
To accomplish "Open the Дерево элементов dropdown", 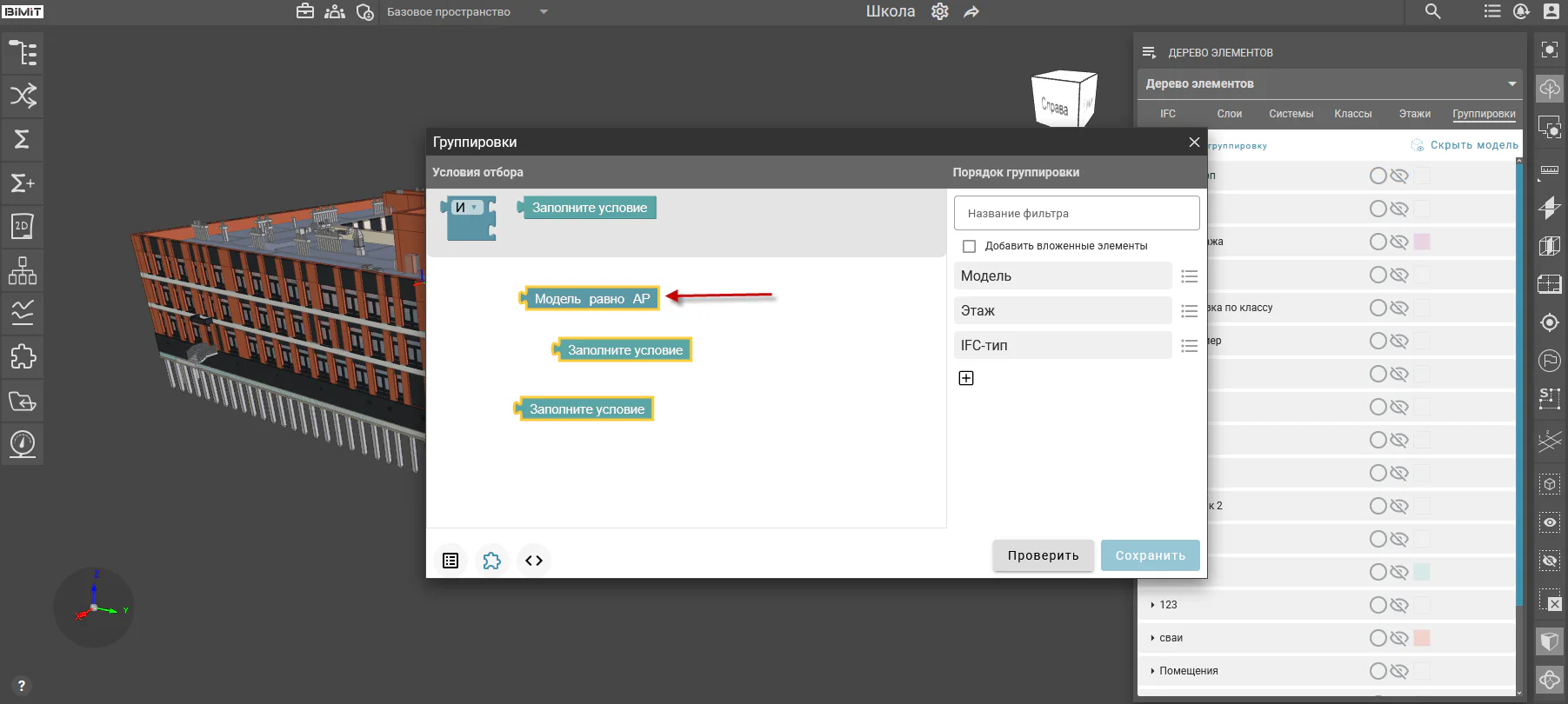I will tap(1331, 83).
